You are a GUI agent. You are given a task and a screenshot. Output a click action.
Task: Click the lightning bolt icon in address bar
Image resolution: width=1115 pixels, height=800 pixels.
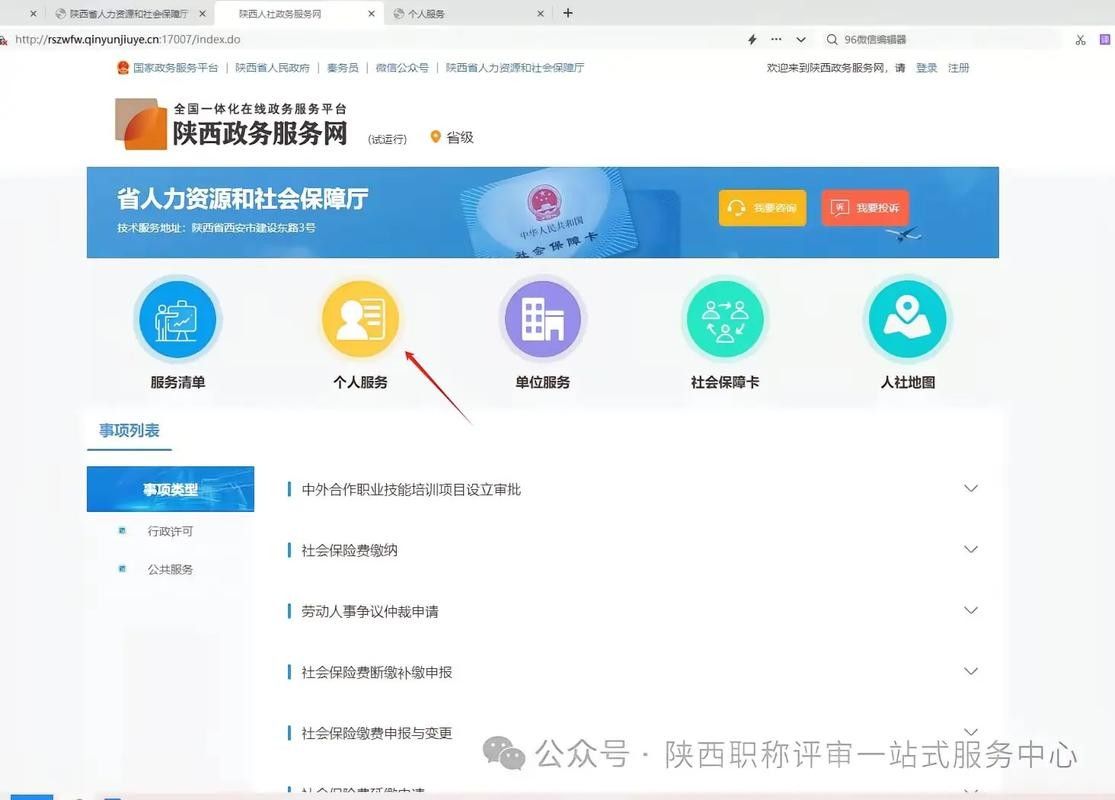(x=752, y=39)
